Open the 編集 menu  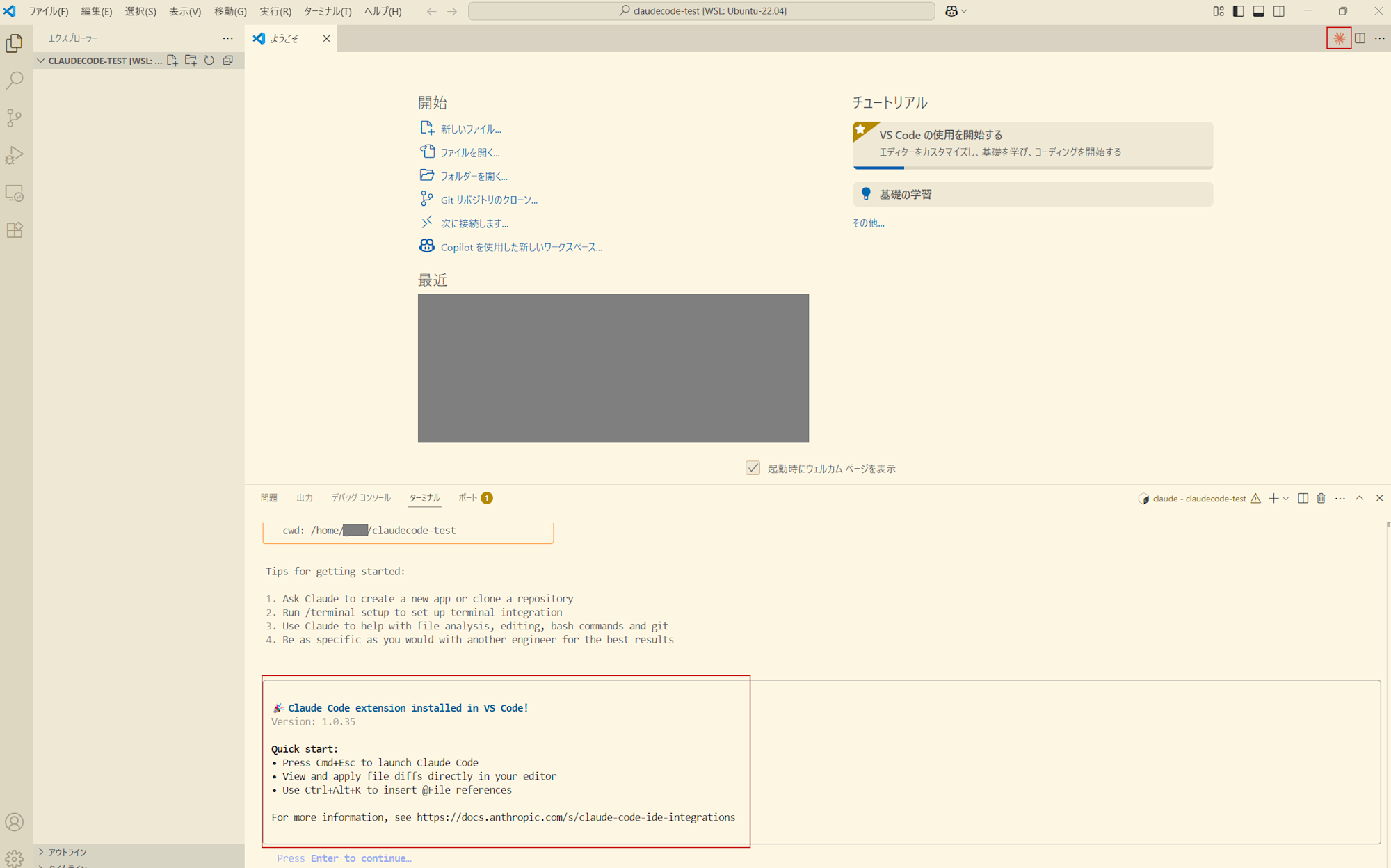(x=97, y=11)
